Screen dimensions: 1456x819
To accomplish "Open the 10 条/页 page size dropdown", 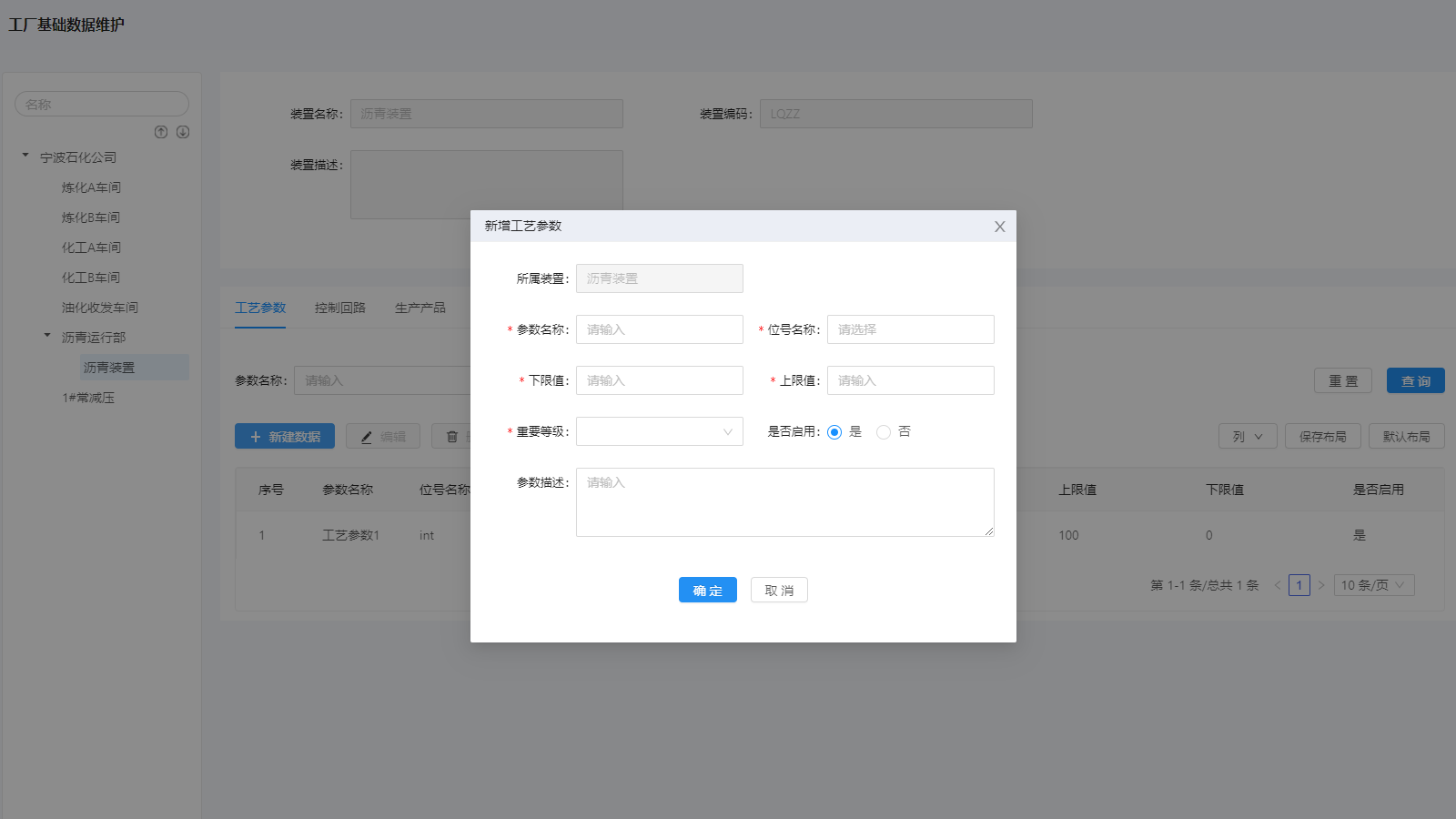I will pos(1373,585).
